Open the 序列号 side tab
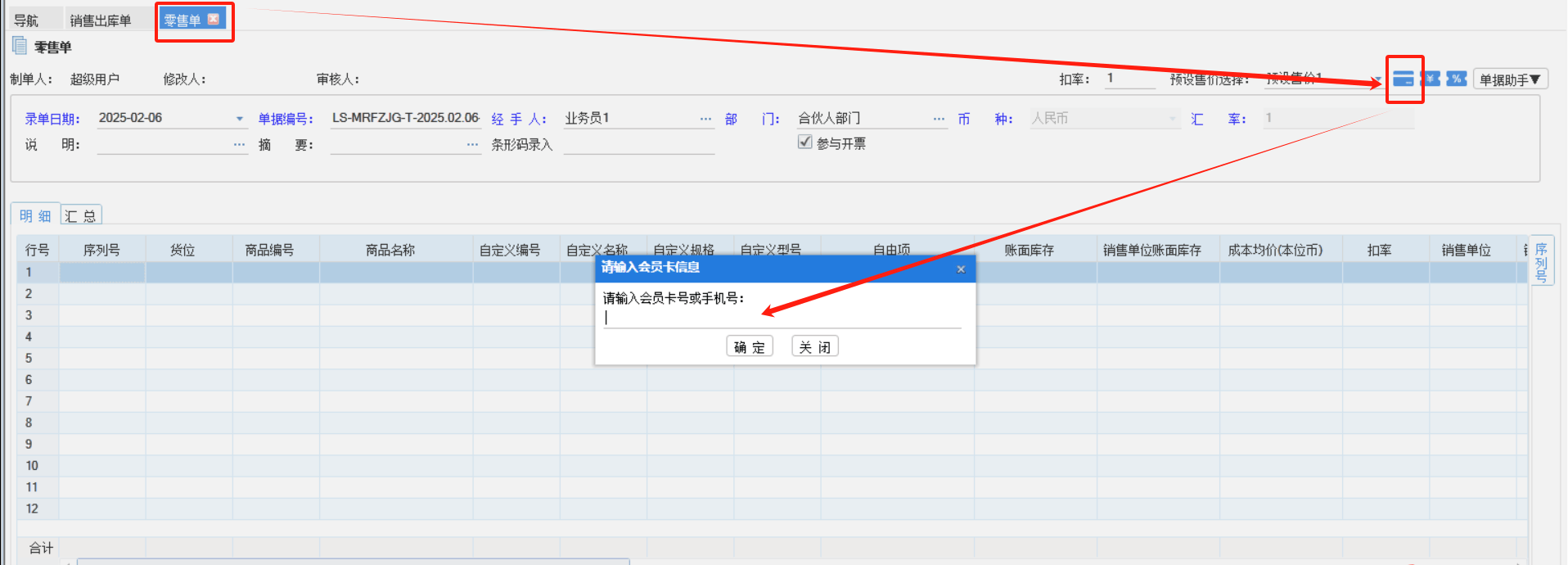The height and width of the screenshot is (565, 1568). 1542,262
